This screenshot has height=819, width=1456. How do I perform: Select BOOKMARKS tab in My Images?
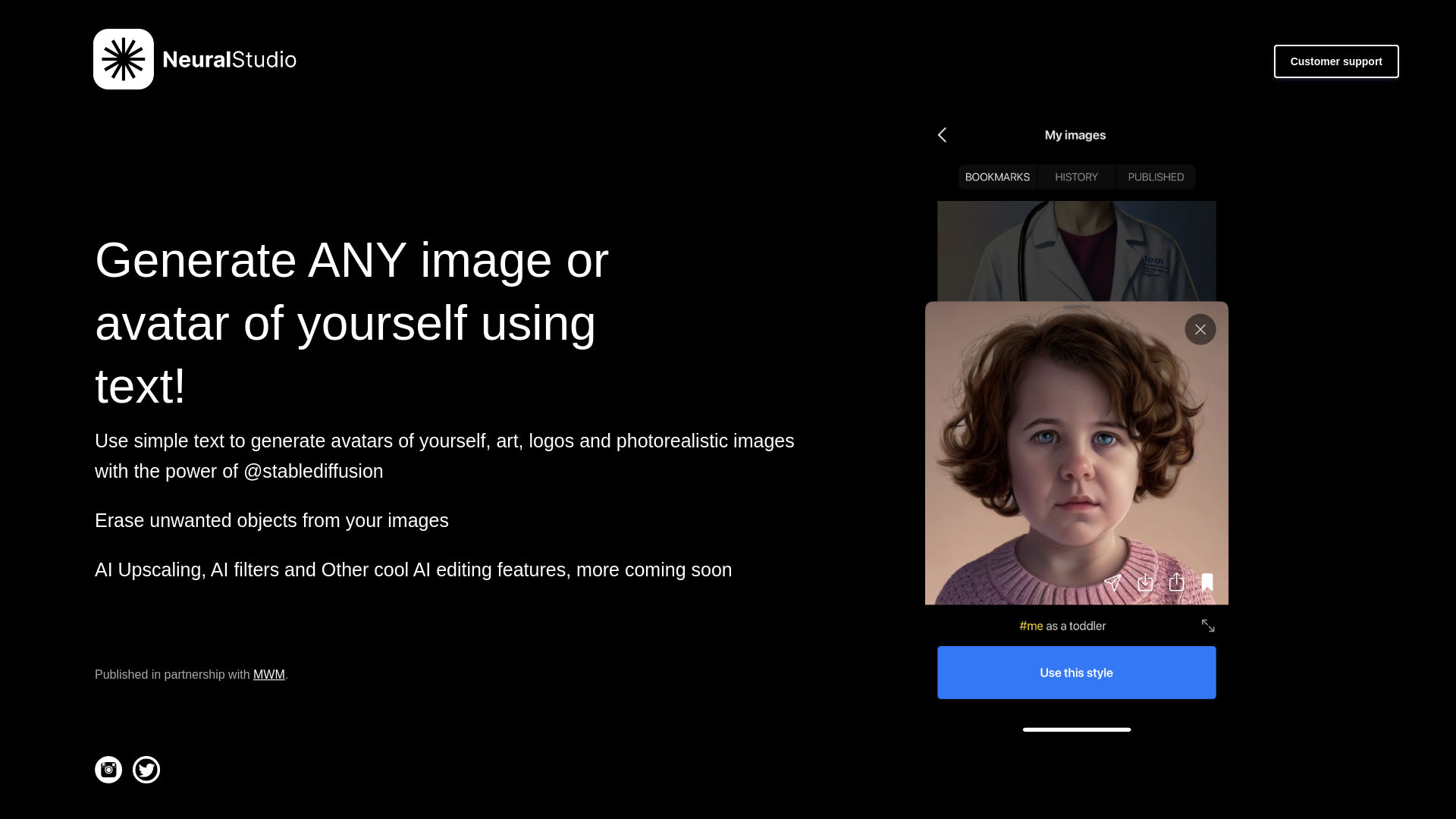click(997, 177)
